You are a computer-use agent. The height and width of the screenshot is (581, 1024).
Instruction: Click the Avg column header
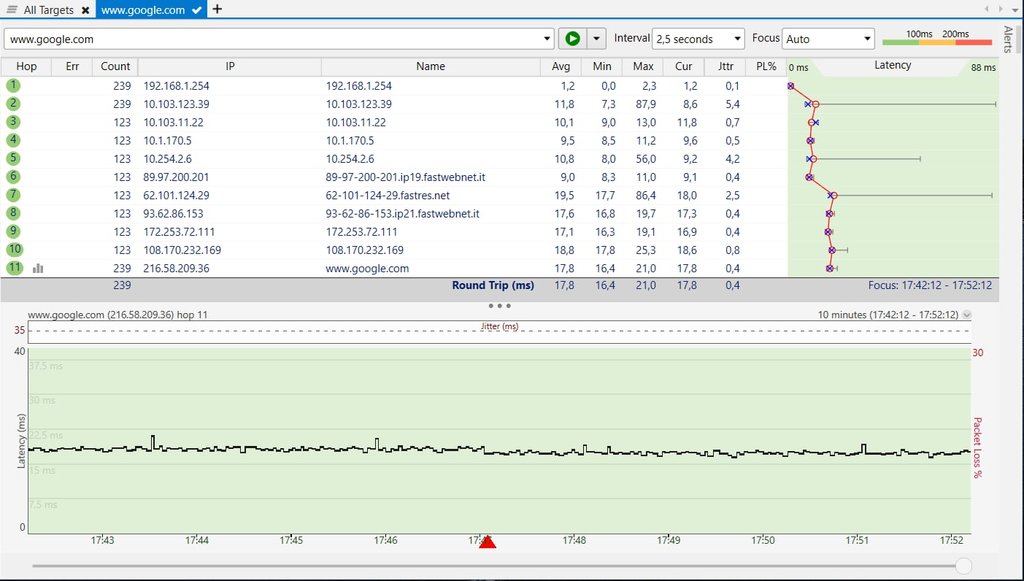click(560, 67)
